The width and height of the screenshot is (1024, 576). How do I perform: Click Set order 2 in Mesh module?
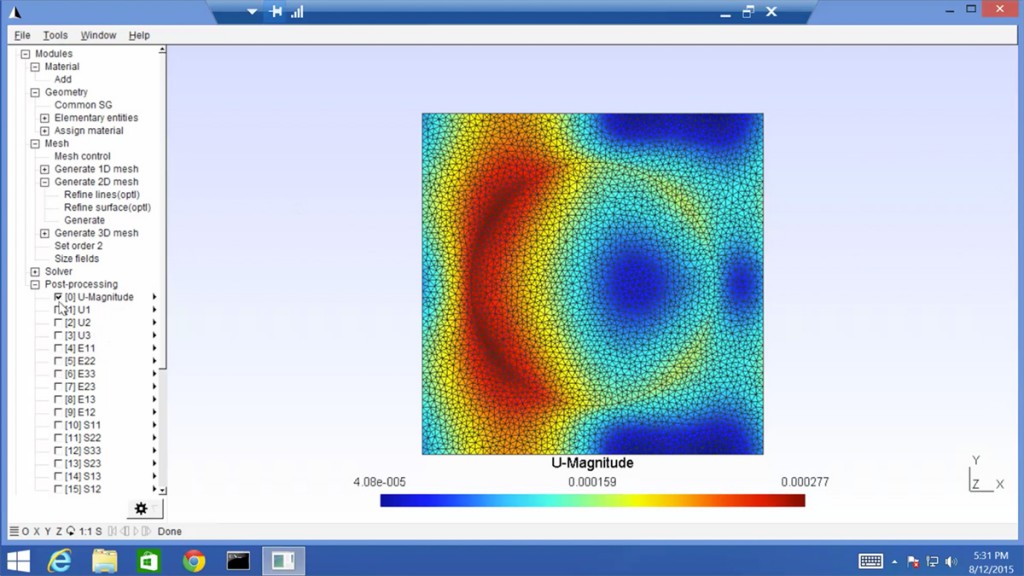78,245
